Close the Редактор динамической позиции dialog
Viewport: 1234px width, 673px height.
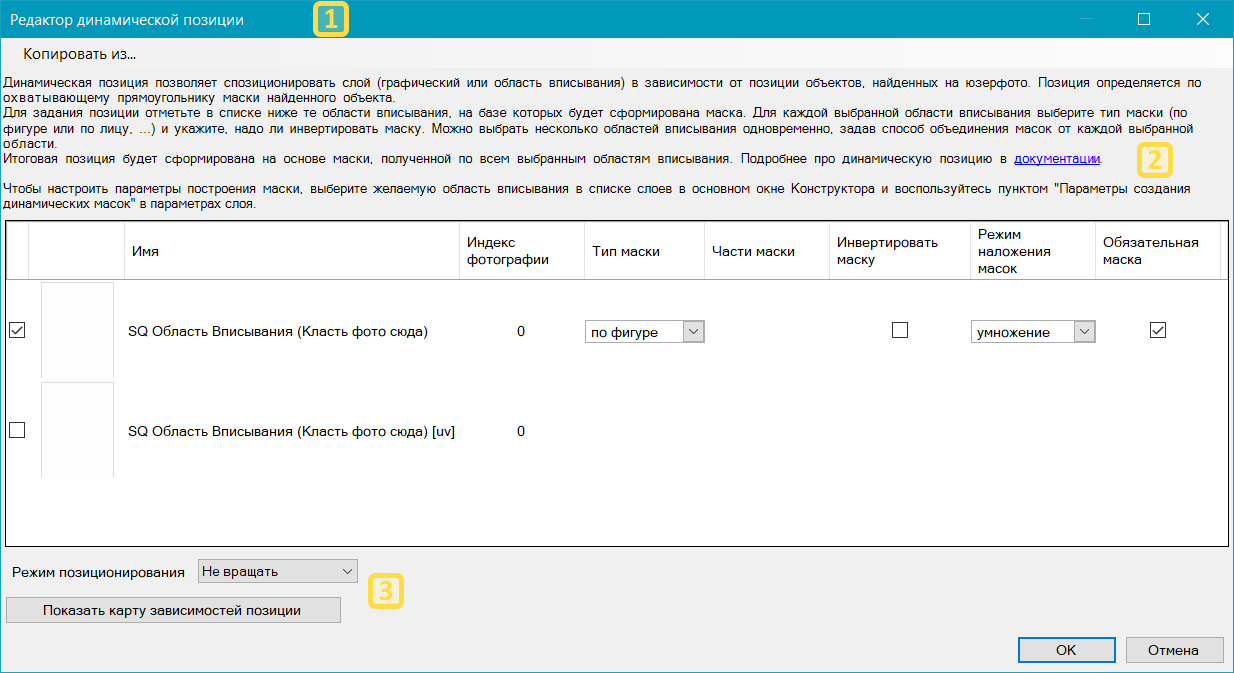pos(1203,19)
